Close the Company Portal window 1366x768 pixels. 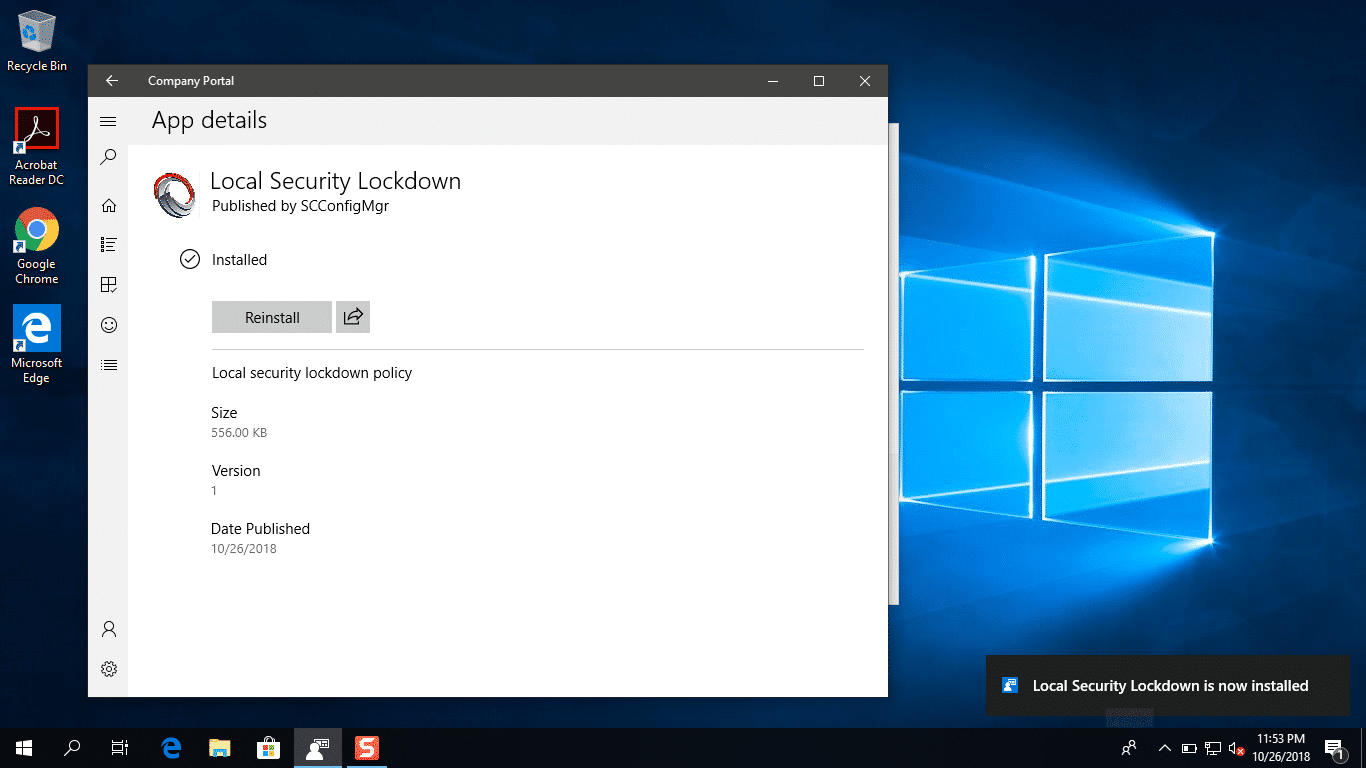click(x=865, y=81)
